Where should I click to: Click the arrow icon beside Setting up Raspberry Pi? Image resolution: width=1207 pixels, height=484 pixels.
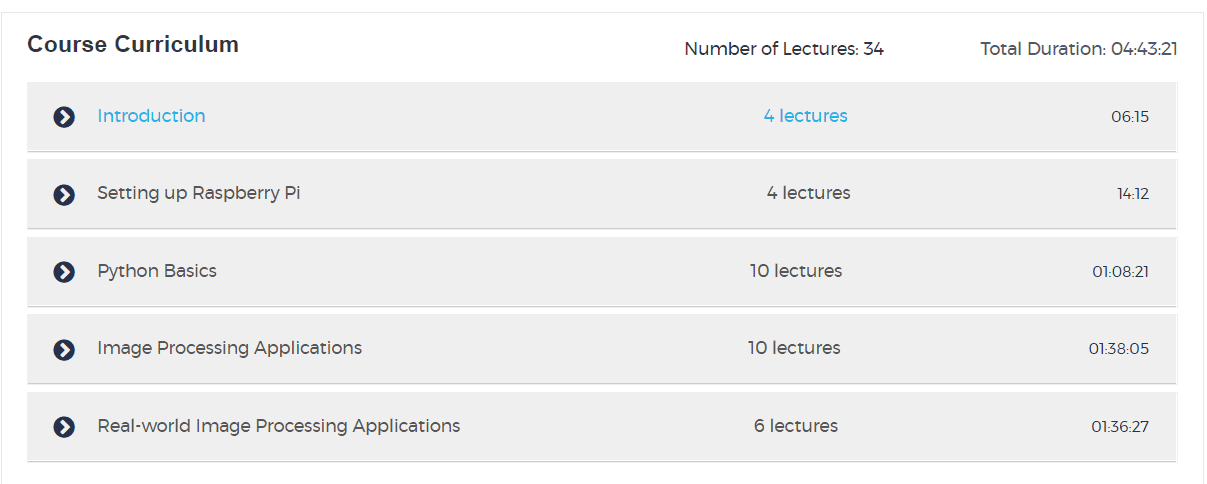(x=64, y=194)
